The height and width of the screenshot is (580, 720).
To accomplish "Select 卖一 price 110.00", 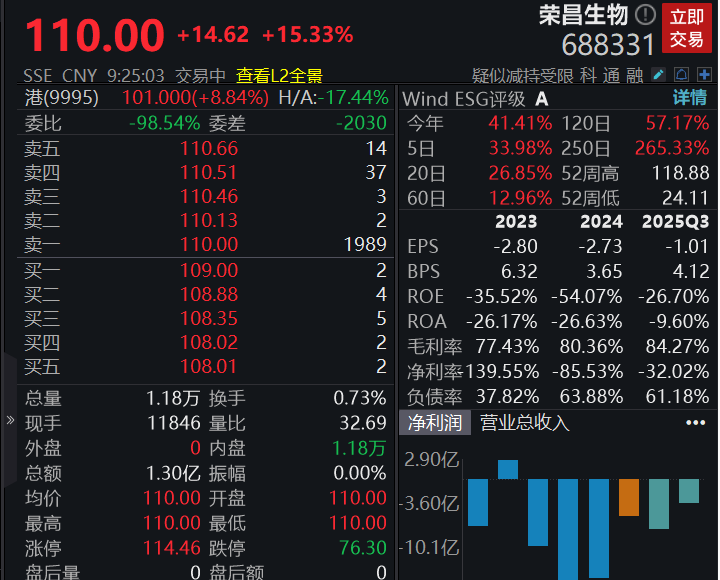I will [209, 244].
